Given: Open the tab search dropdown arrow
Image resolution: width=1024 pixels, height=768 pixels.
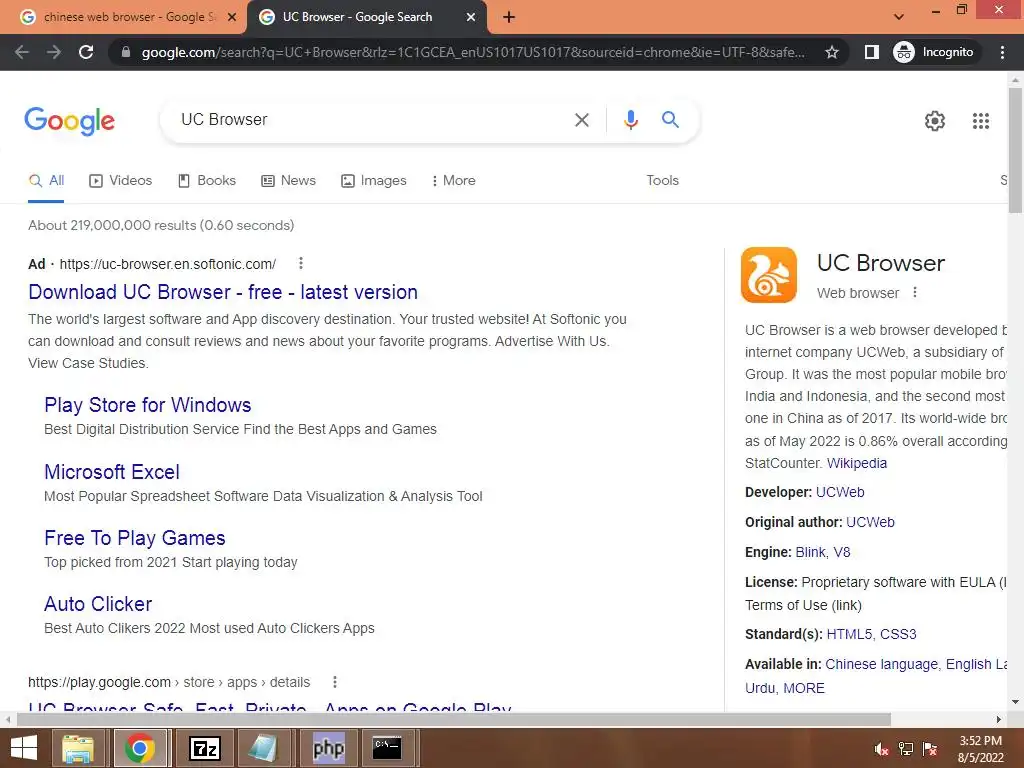Looking at the screenshot, I should [899, 17].
